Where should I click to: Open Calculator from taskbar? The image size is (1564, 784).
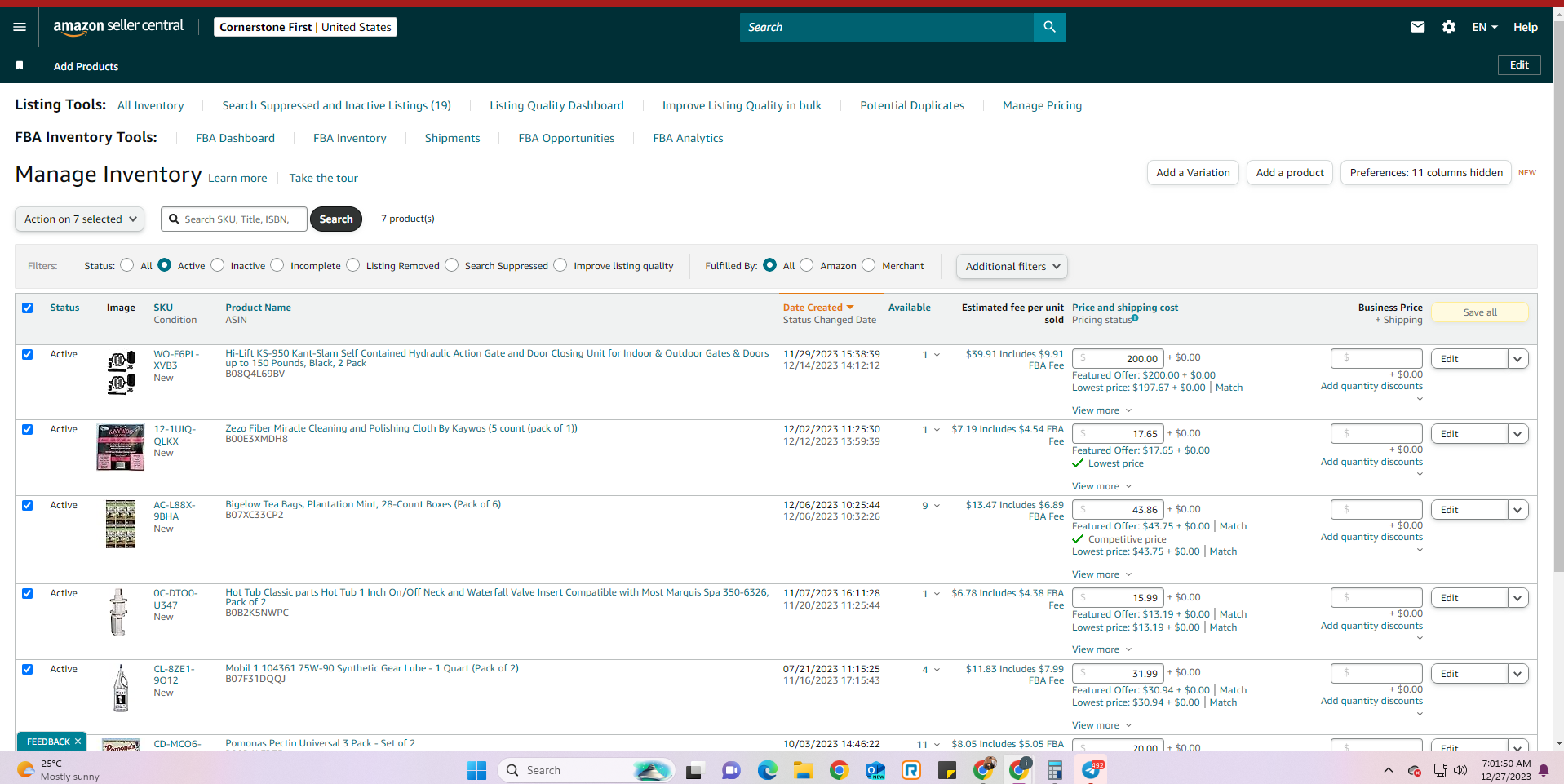1055,770
